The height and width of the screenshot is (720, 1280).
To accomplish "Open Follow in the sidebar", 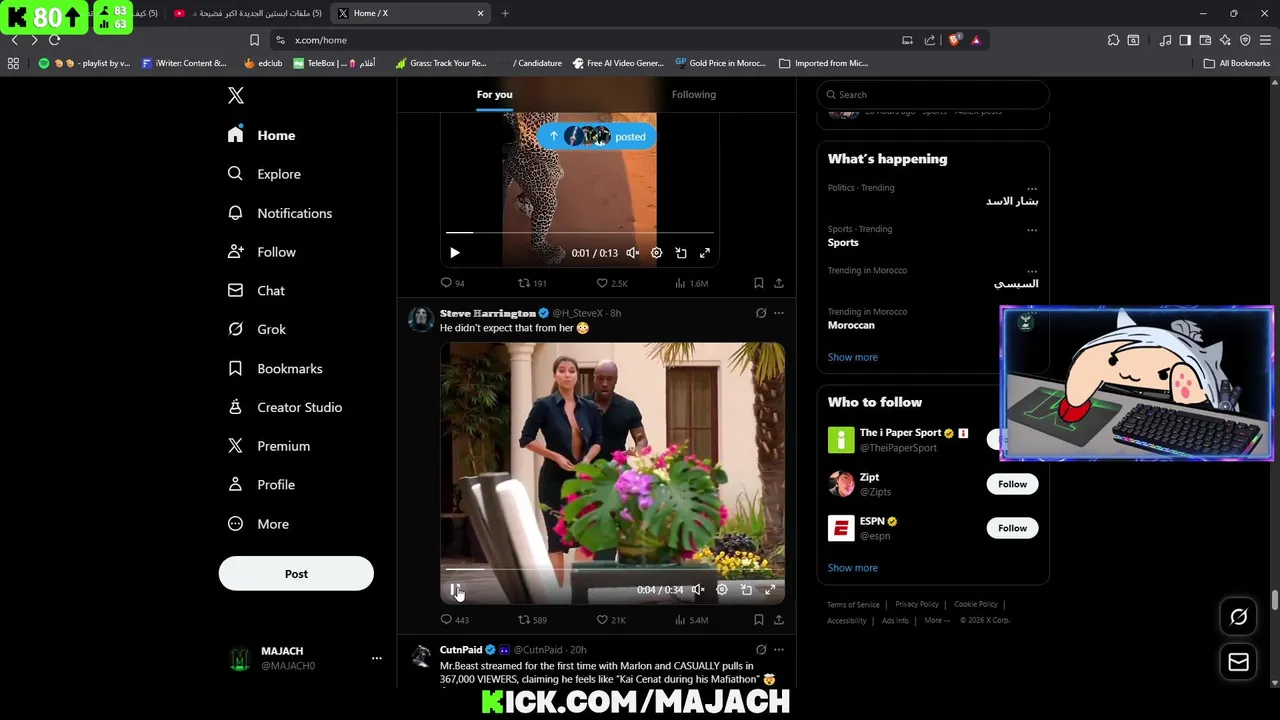I will [x=262, y=252].
